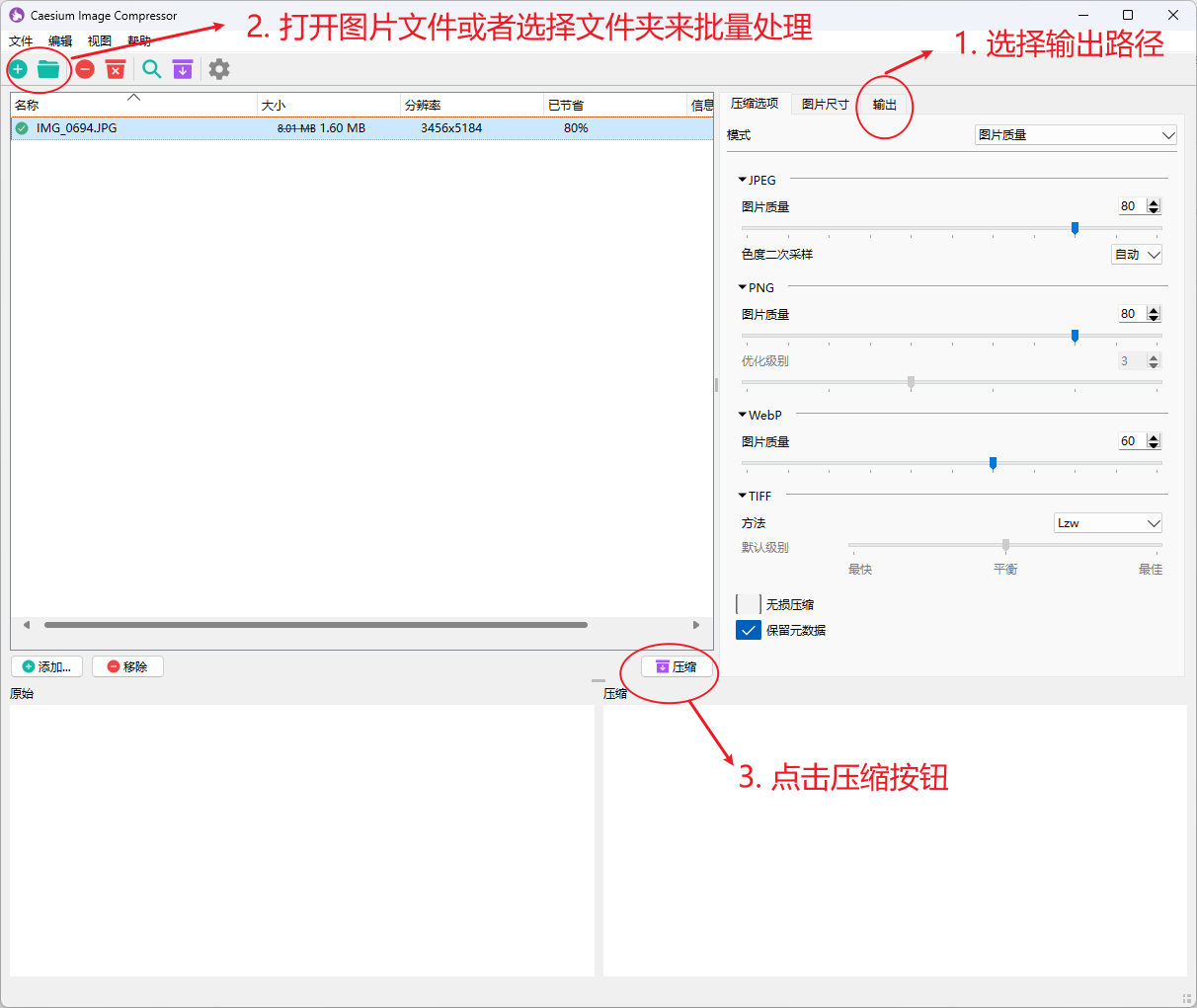The height and width of the screenshot is (1008, 1197).
Task: Click the JPEG quality value field 80
Action: point(1131,206)
